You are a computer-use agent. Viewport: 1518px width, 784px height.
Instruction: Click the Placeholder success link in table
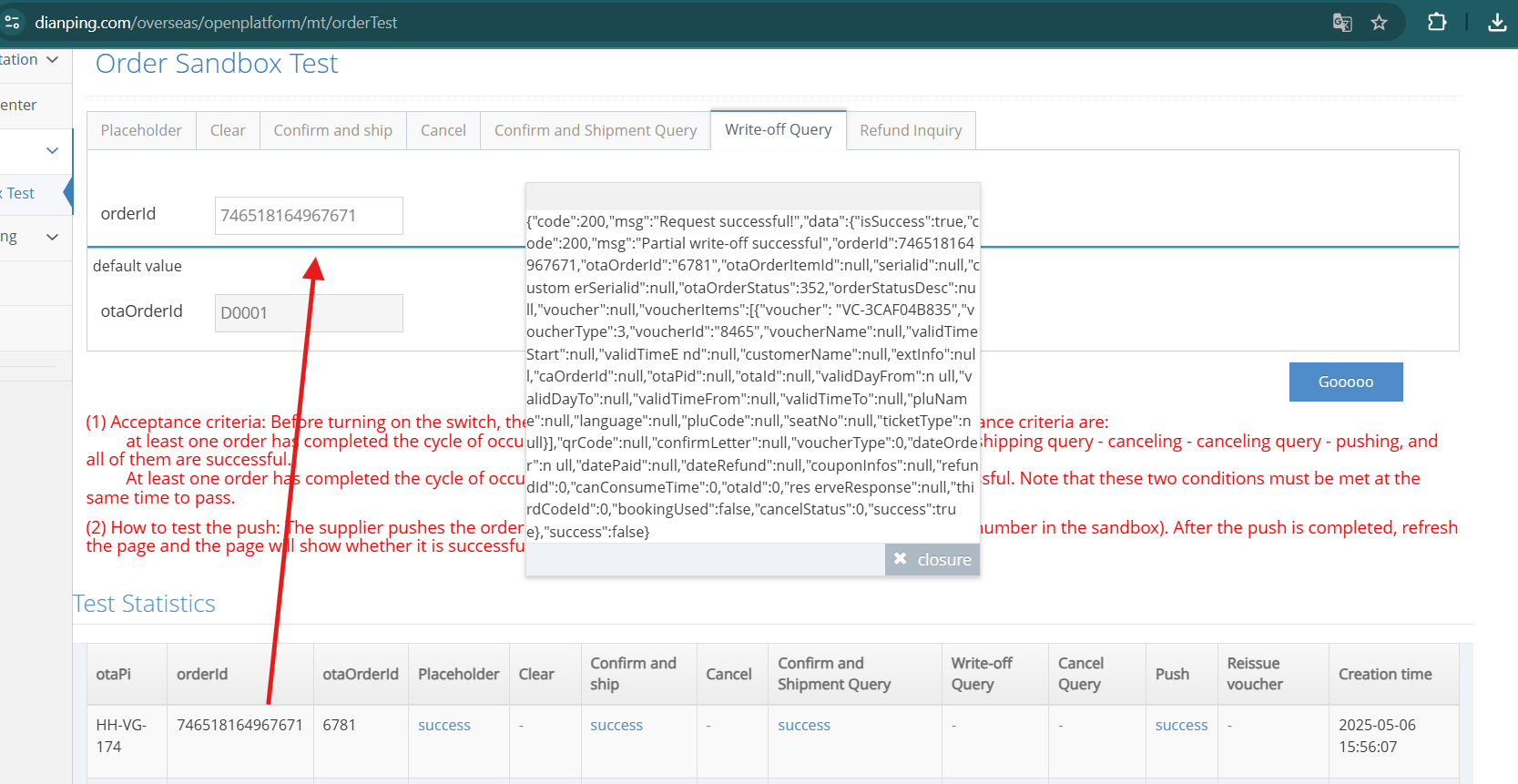coord(444,726)
